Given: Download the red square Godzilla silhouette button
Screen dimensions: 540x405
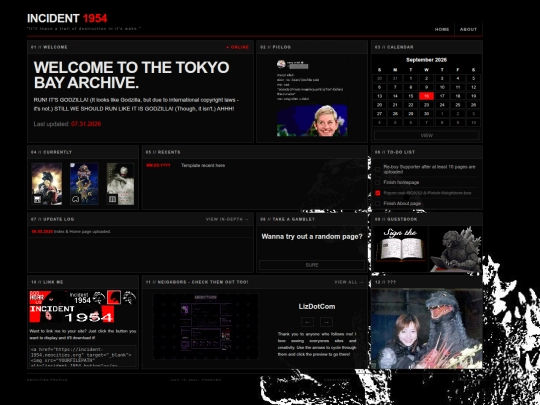Looking at the screenshot, I should [x=114, y=297].
